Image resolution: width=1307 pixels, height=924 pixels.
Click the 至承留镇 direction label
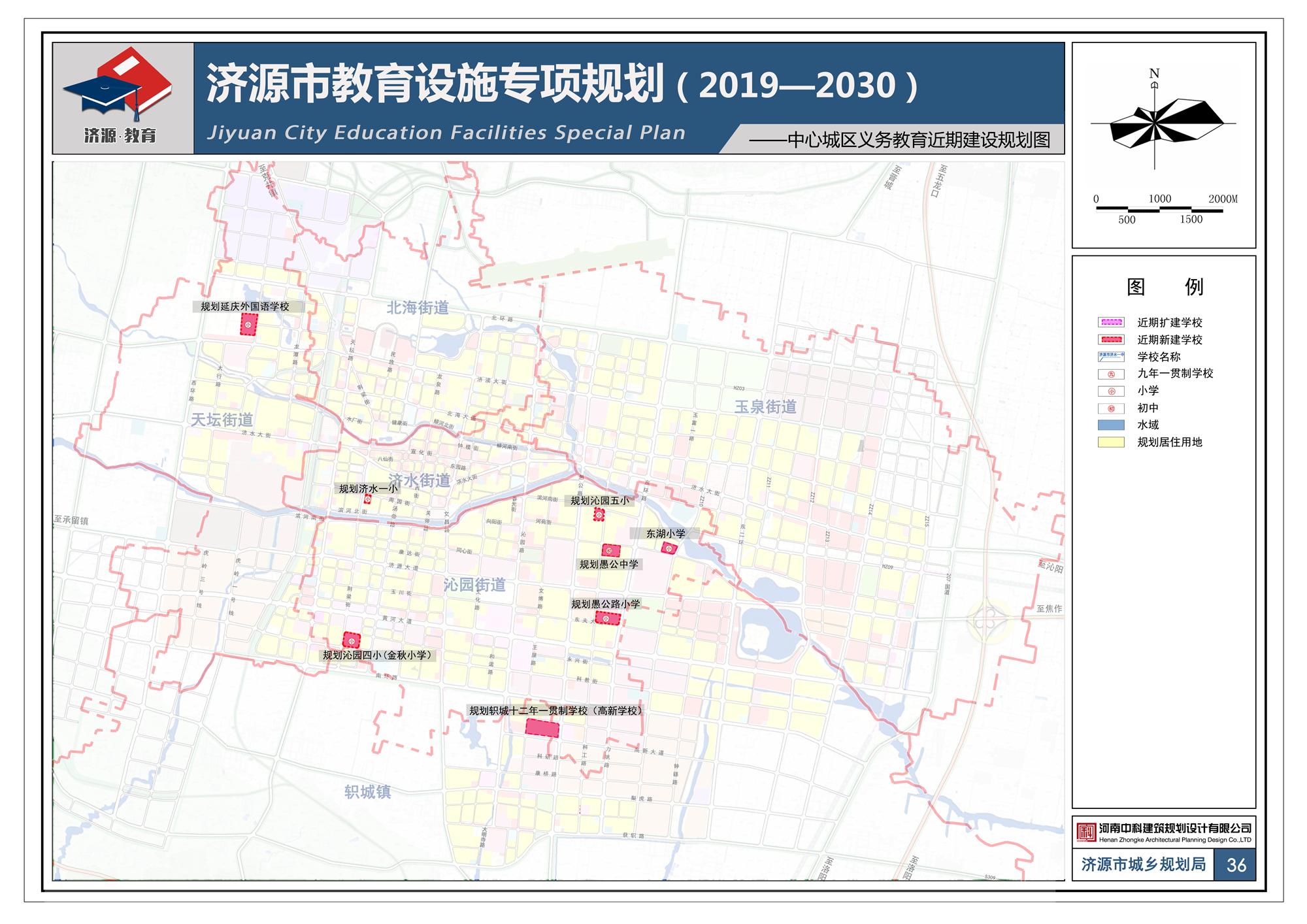tap(71, 520)
